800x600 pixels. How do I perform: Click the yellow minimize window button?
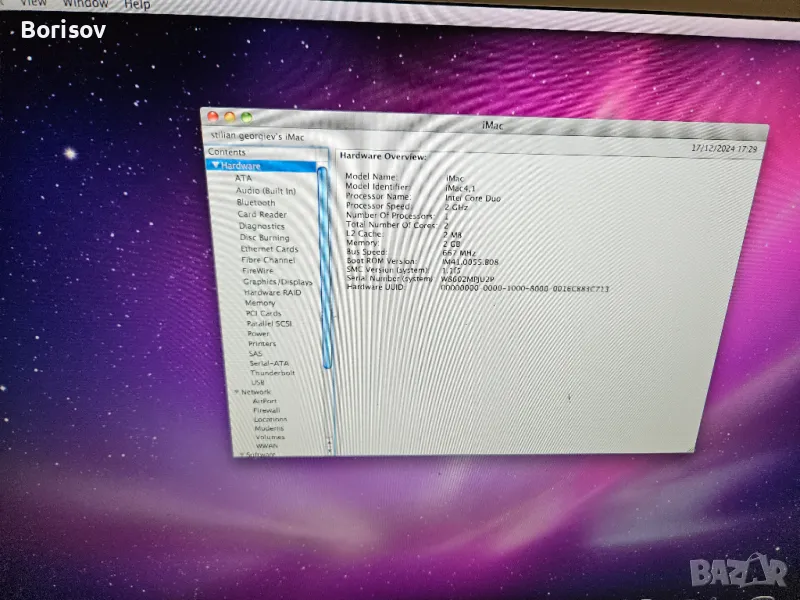point(229,117)
